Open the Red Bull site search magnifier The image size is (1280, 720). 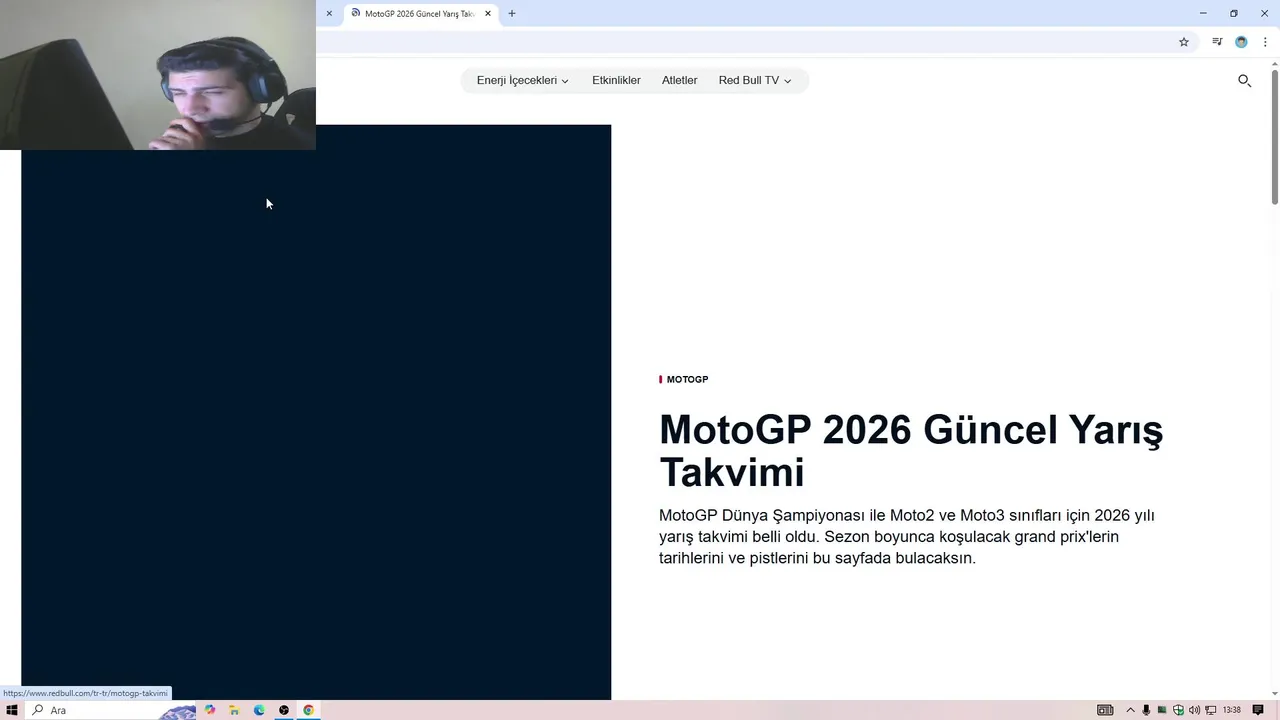[x=1244, y=80]
